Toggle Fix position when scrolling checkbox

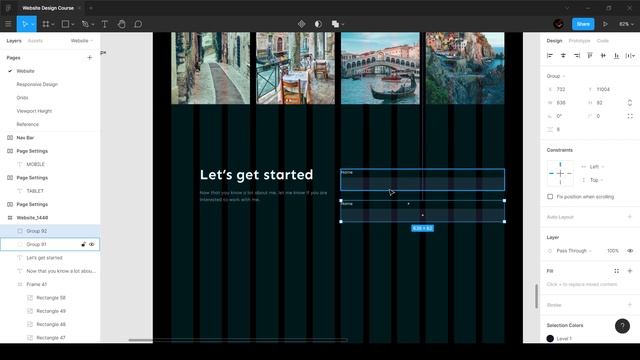(550, 197)
